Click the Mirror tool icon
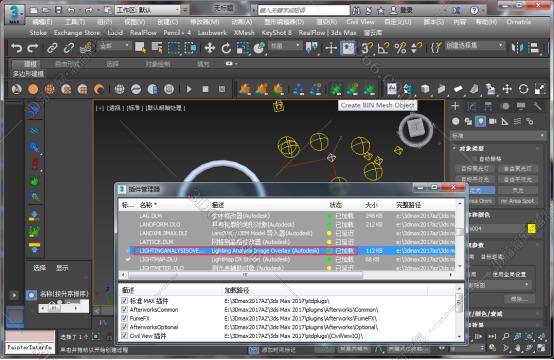Screen dimensions: 554x360 (x=518, y=48)
